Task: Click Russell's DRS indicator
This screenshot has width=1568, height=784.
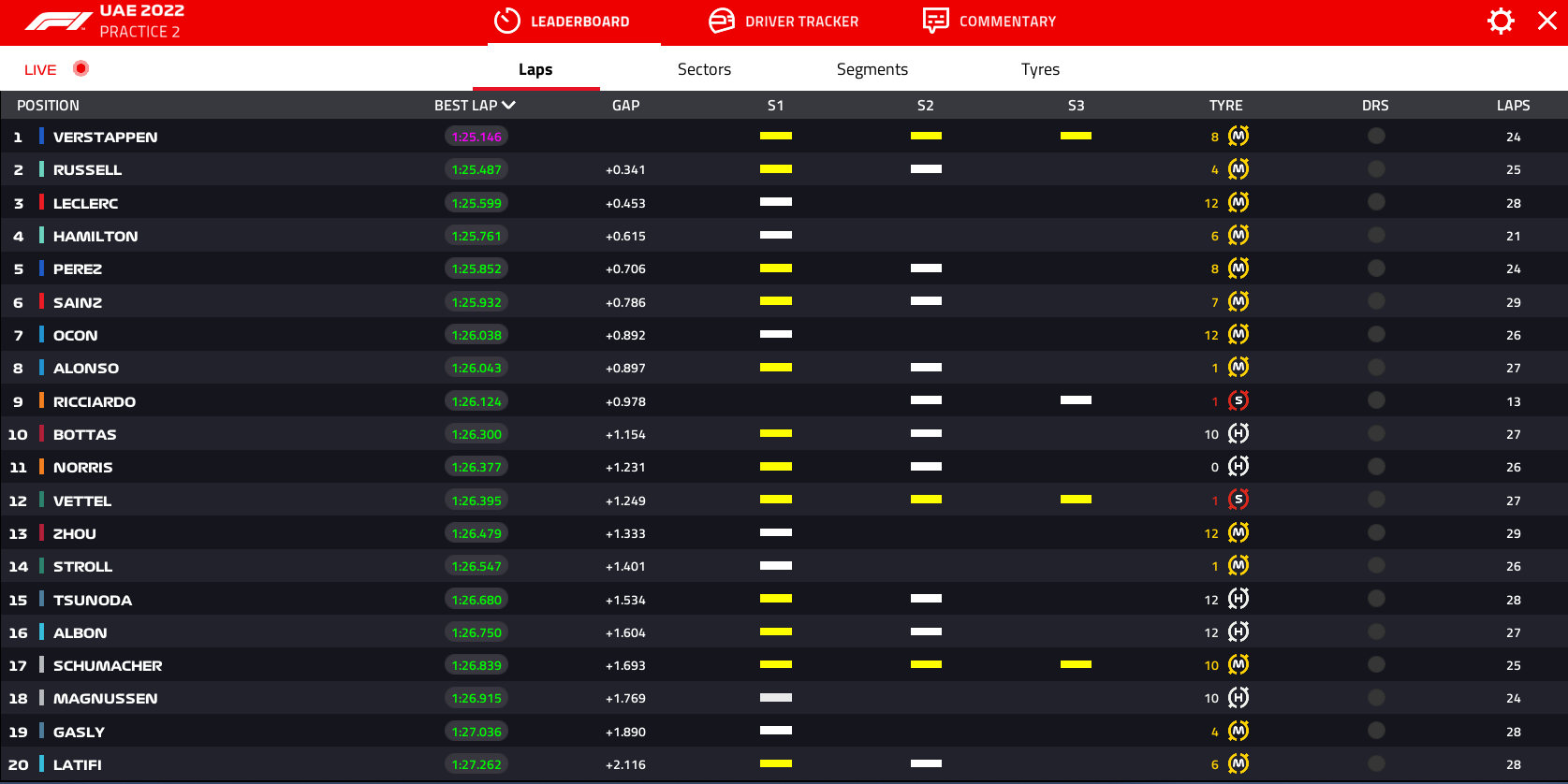Action: tap(1376, 169)
